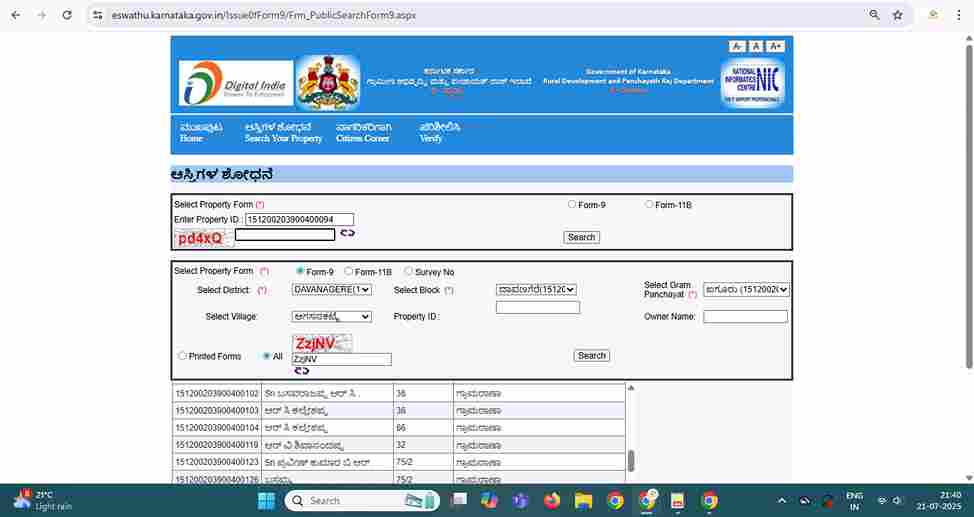Launch Copilot from the taskbar
The height and width of the screenshot is (517, 974).
489,501
